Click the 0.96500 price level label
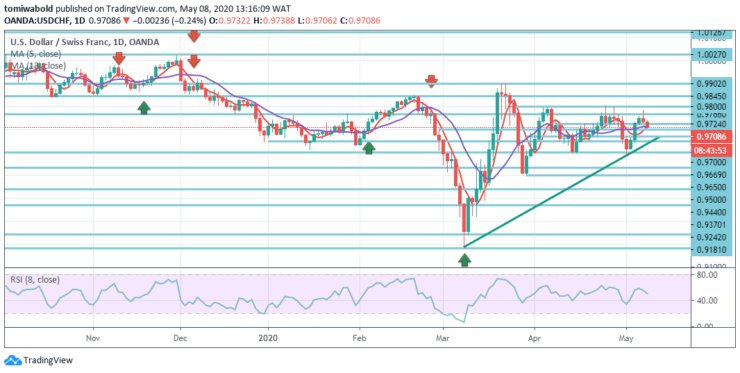The width and height of the screenshot is (740, 373). point(712,187)
